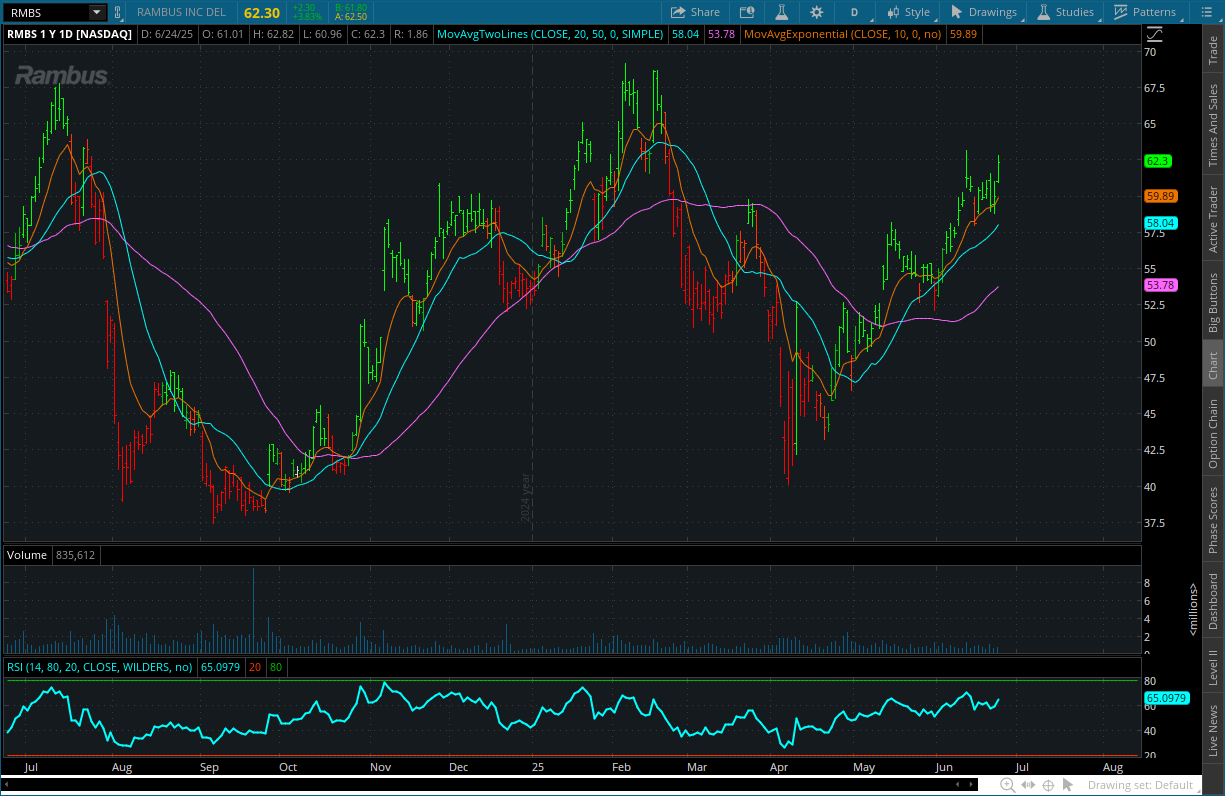
Task: Click the 2024 year divider label
Action: click(x=524, y=498)
